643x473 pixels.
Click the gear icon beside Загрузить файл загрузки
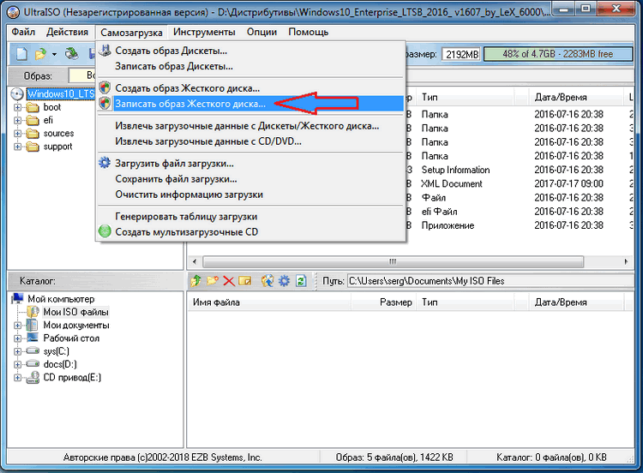point(105,163)
